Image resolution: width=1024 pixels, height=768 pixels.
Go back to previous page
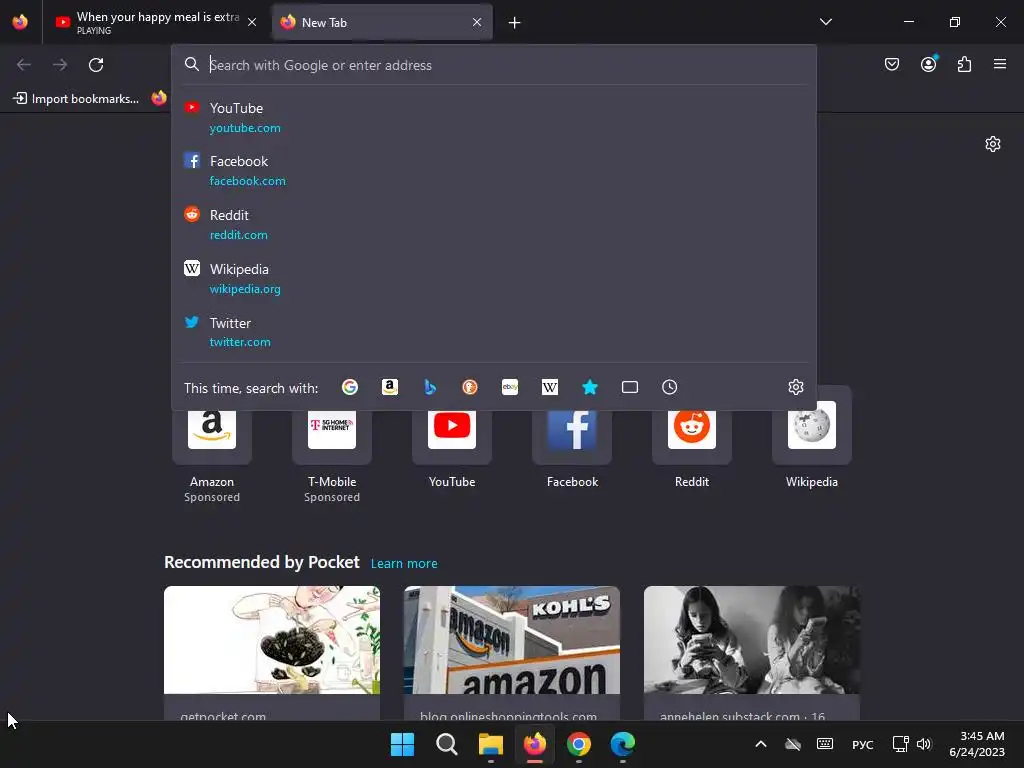tap(24, 65)
